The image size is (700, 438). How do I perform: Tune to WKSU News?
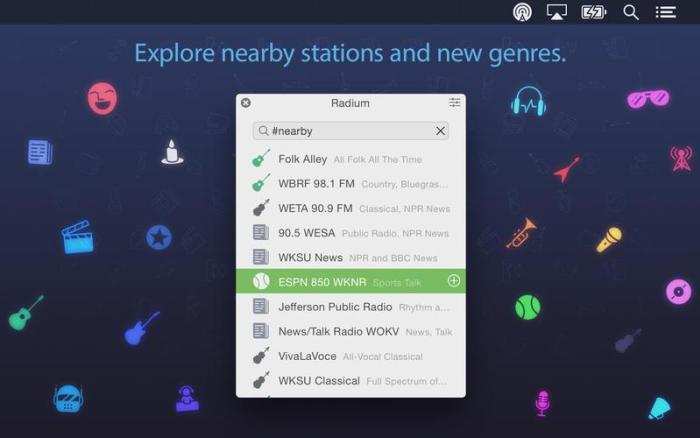coord(350,257)
